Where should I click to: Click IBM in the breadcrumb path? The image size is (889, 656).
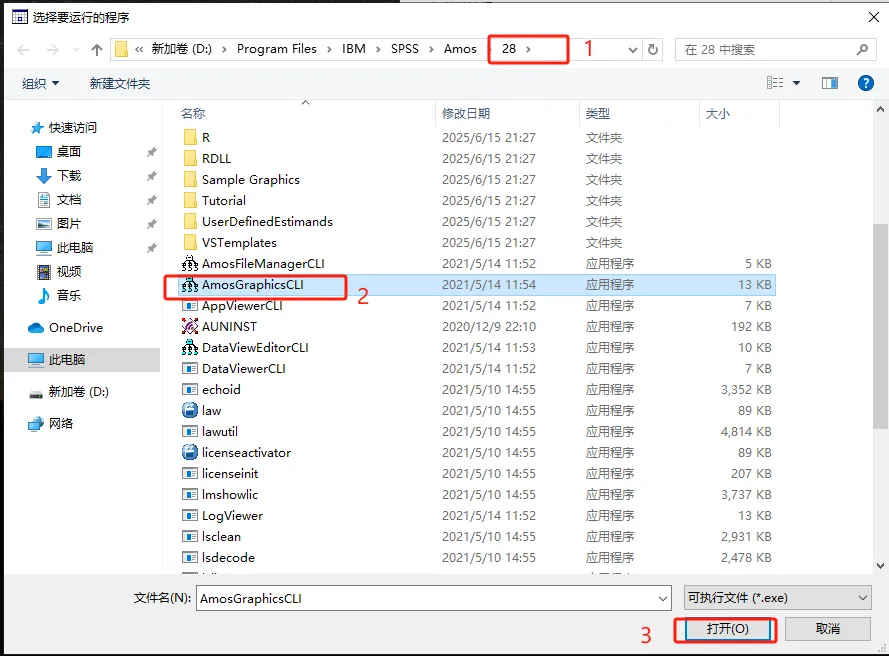coord(354,49)
